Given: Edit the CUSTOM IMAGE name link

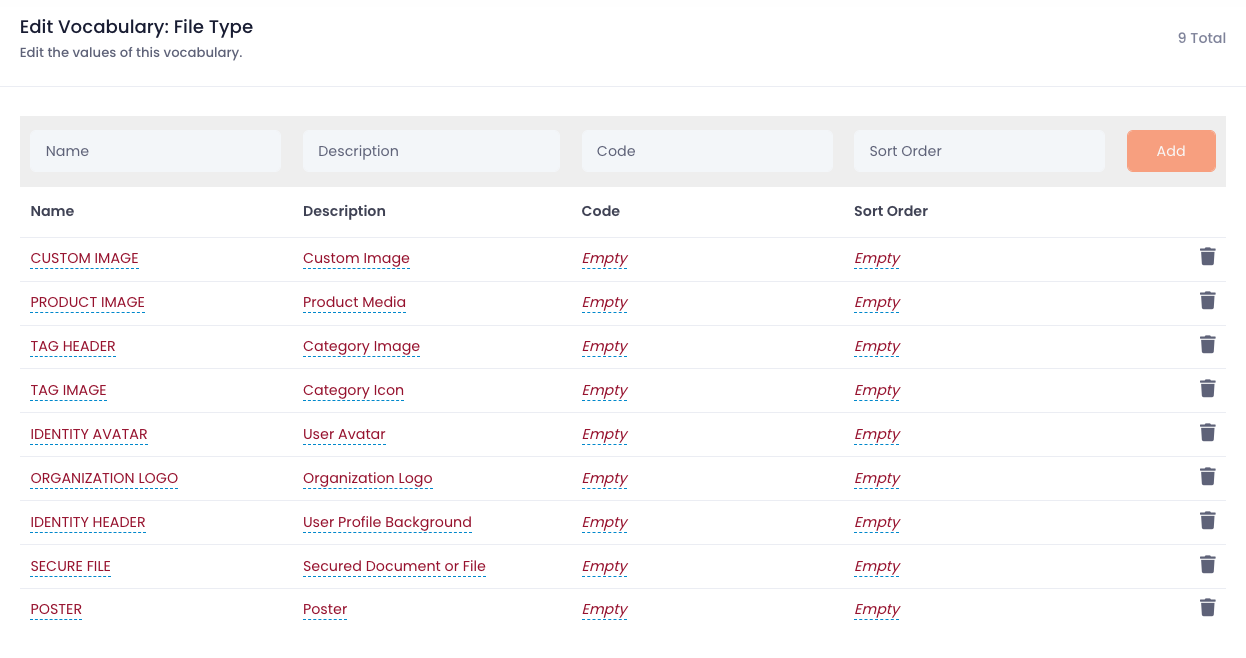Looking at the screenshot, I should point(84,258).
